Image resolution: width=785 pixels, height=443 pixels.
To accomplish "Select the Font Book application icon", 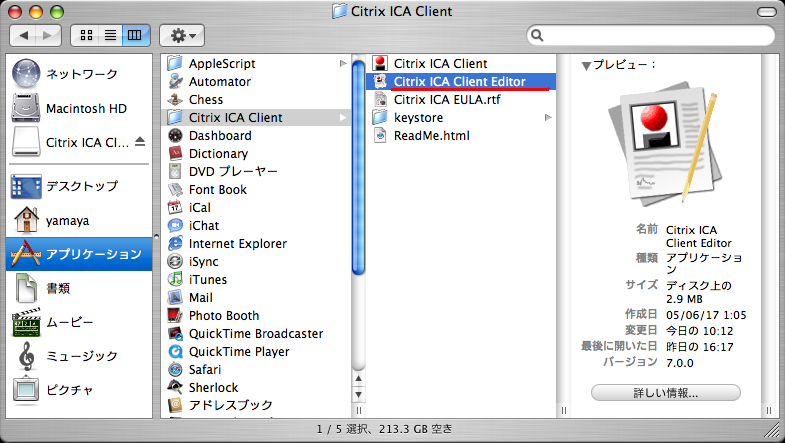I will pos(175,190).
